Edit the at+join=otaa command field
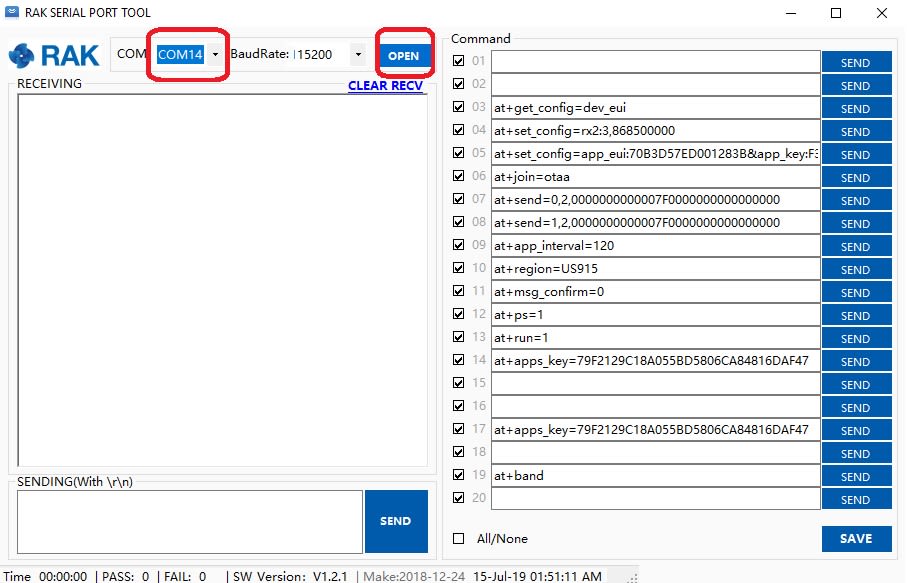This screenshot has width=907, height=583. [655, 176]
